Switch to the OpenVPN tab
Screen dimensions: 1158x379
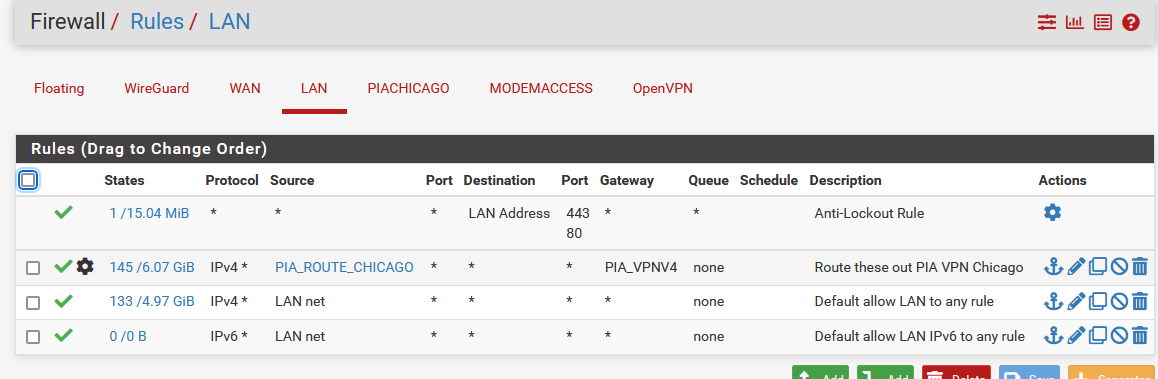click(662, 89)
